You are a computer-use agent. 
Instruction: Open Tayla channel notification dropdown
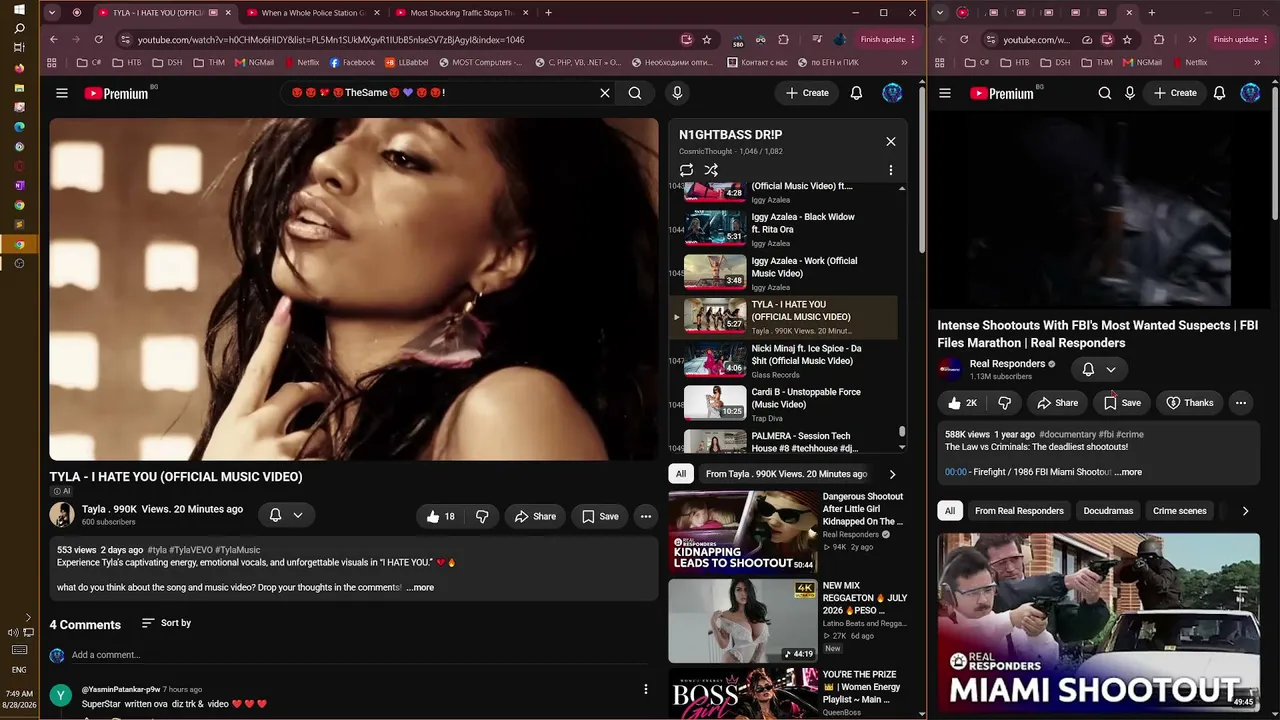click(286, 515)
